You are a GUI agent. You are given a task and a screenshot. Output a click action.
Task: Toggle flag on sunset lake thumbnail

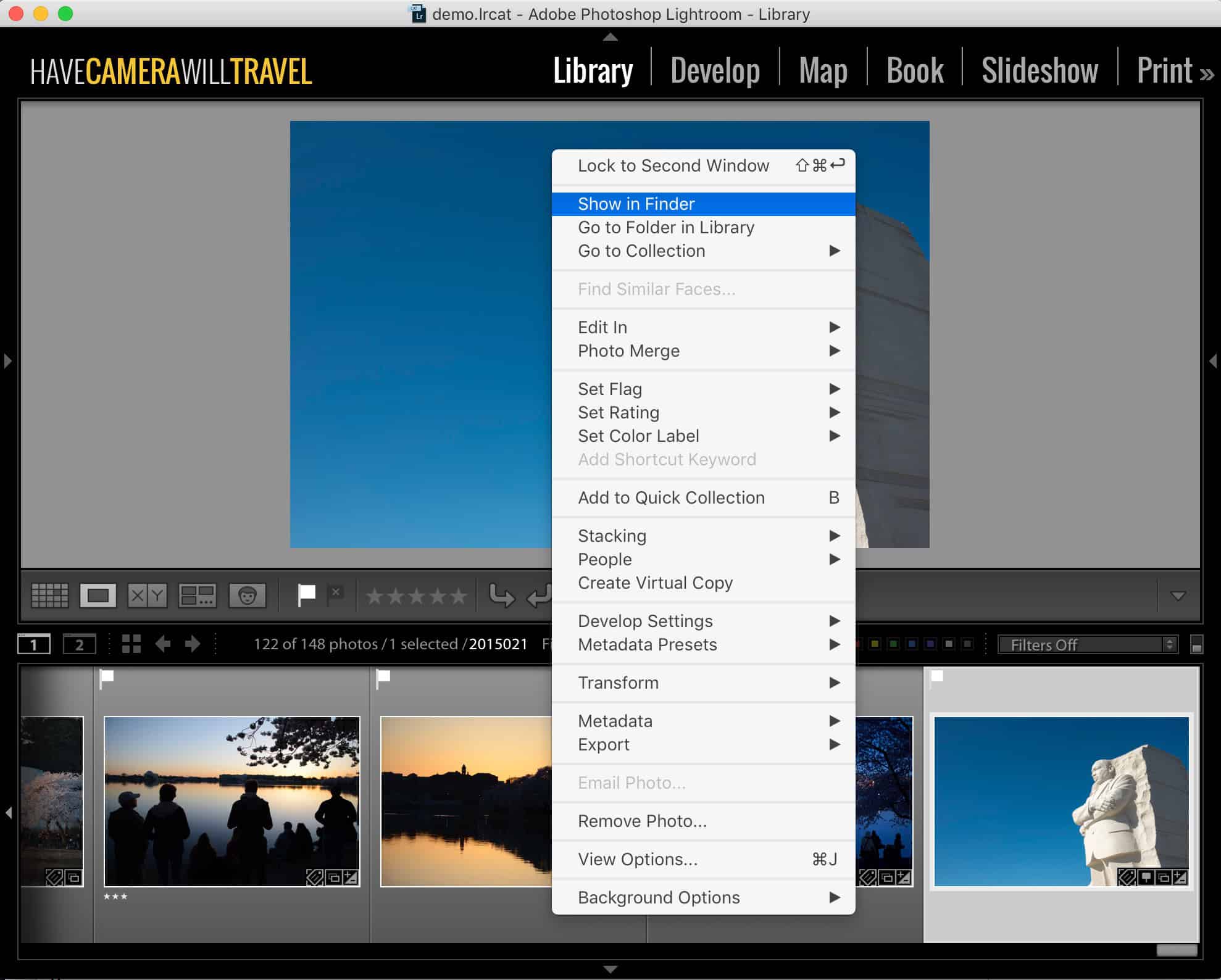[x=383, y=678]
